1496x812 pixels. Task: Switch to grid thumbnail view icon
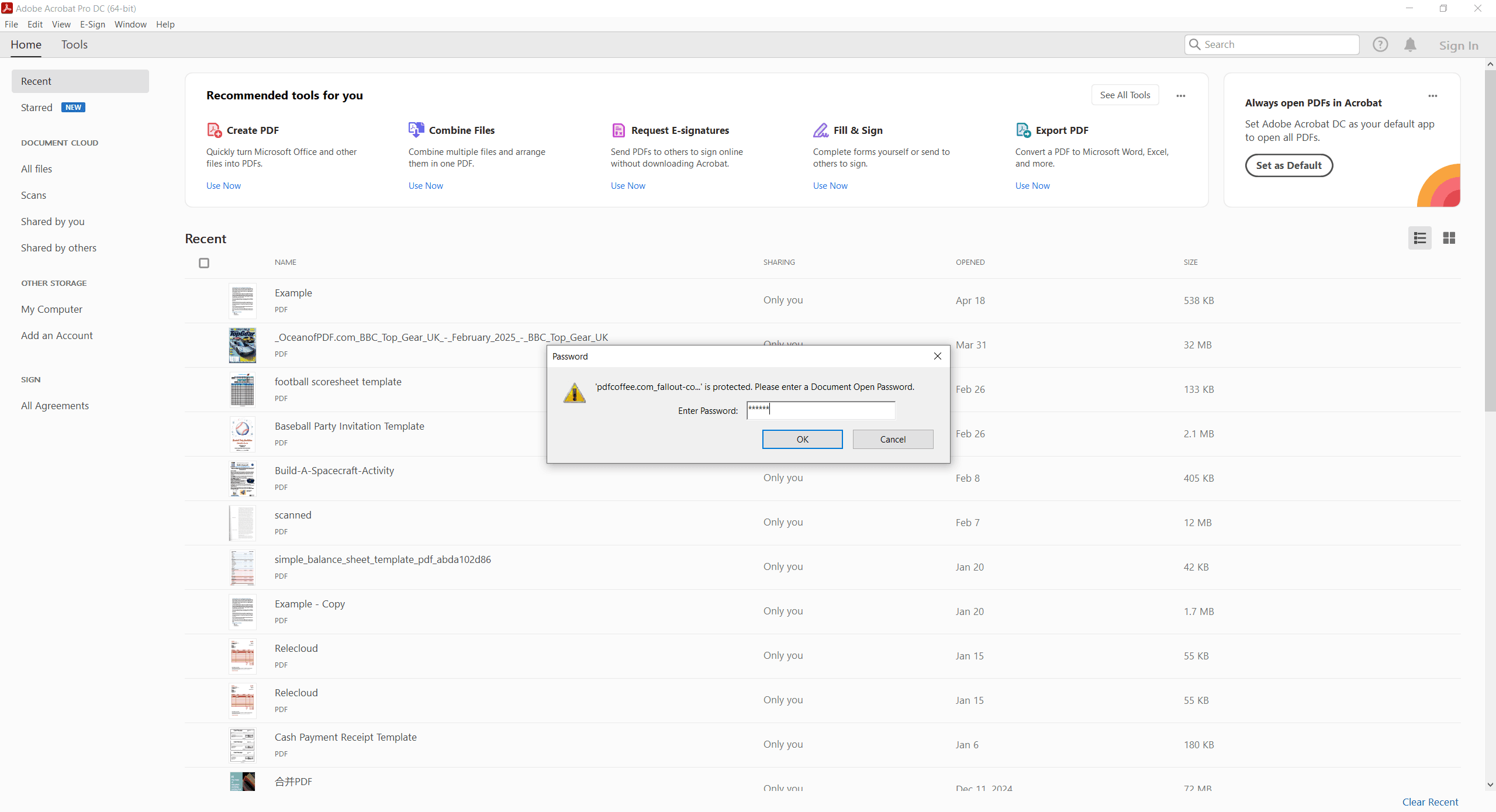[x=1449, y=238]
